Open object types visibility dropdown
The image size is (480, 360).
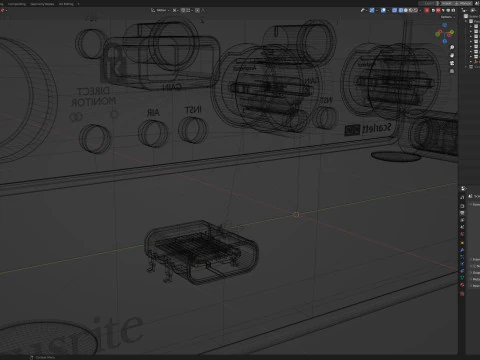(364, 10)
